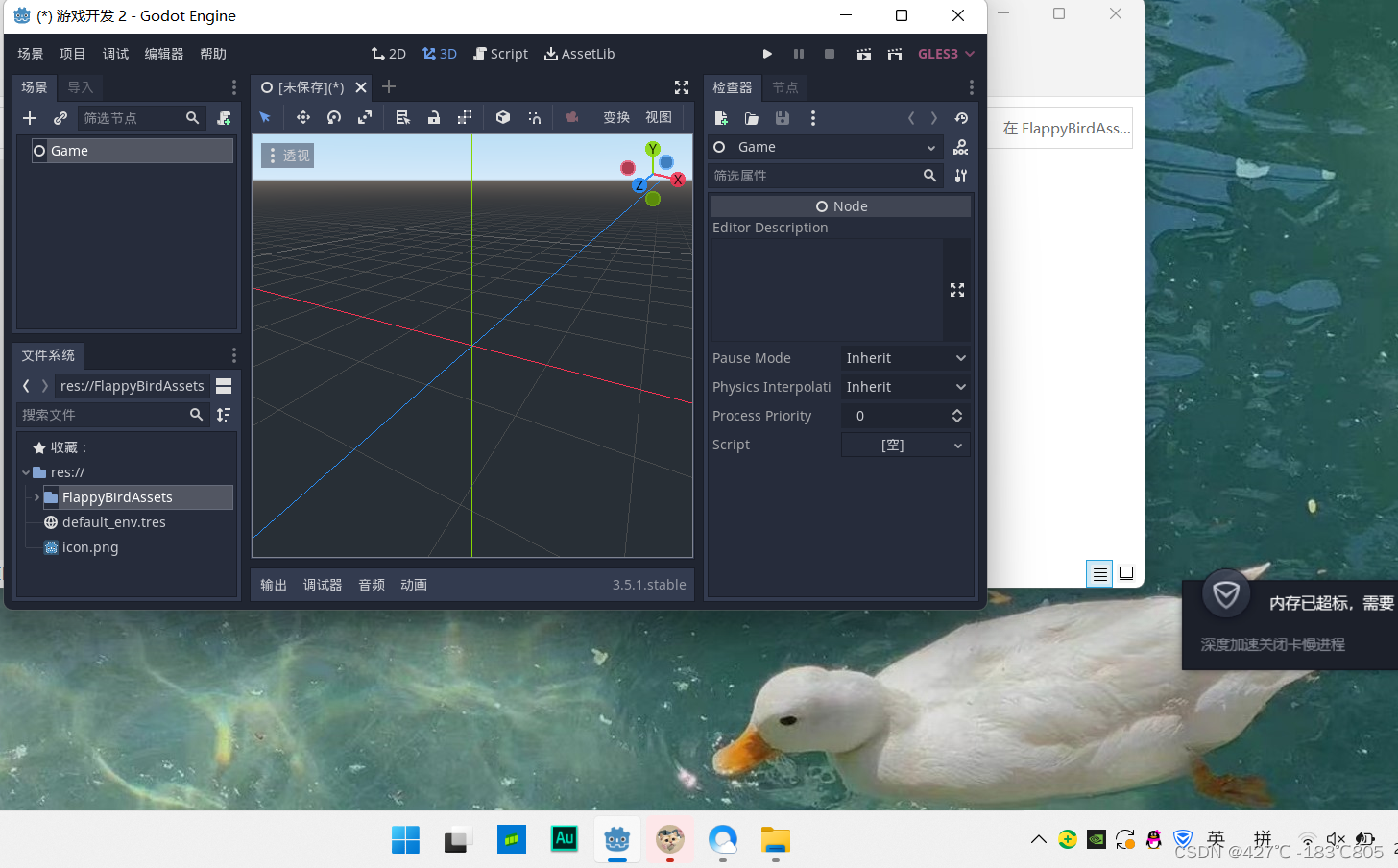Toggle camera override preview icon
Screen dimensions: 1398x868
coord(572,117)
